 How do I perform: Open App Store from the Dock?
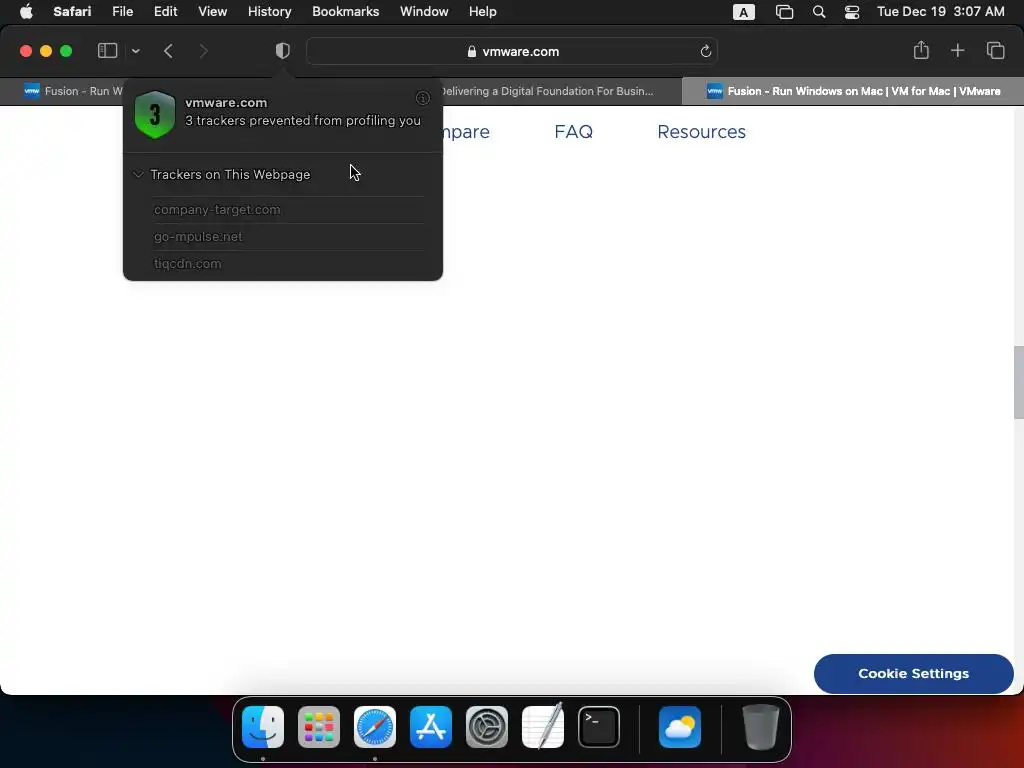[430, 727]
